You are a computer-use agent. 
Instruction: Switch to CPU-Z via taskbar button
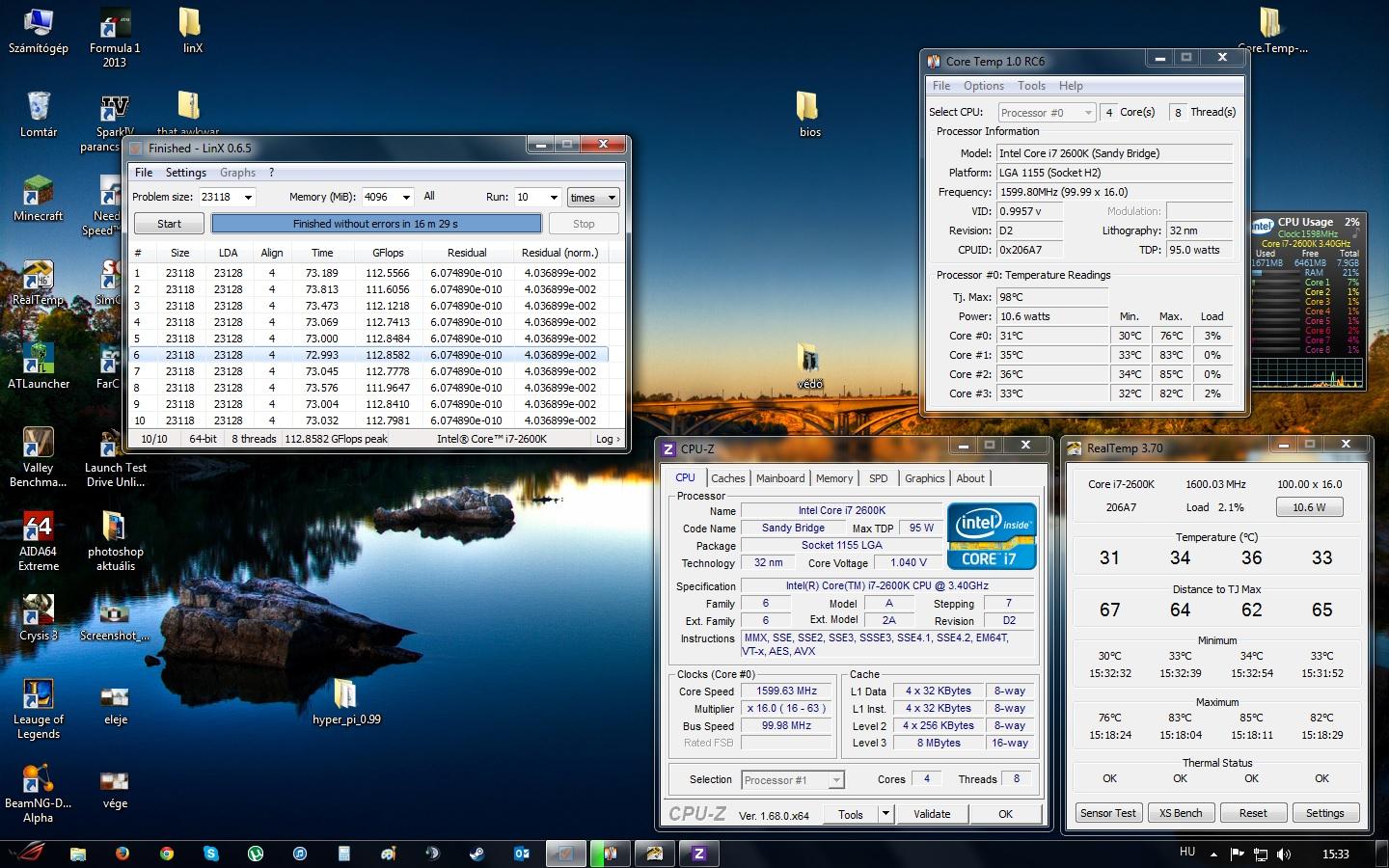(x=699, y=853)
